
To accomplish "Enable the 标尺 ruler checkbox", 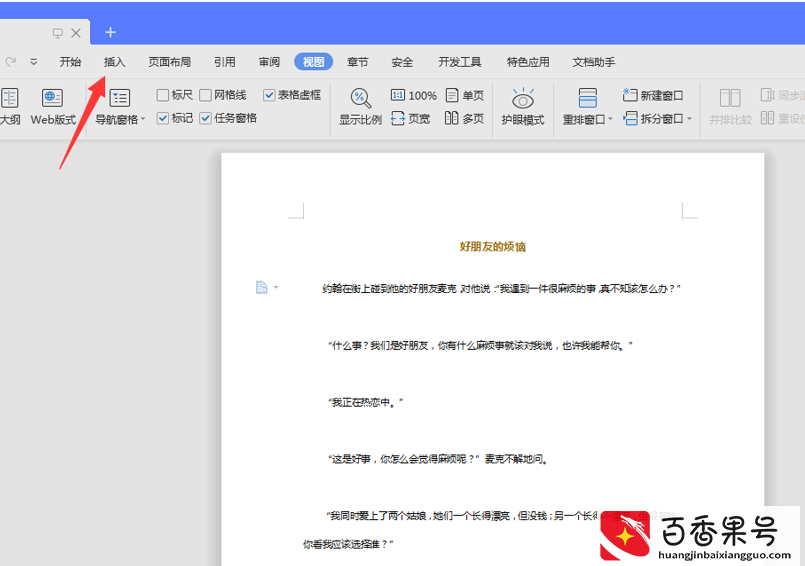I will click(163, 95).
